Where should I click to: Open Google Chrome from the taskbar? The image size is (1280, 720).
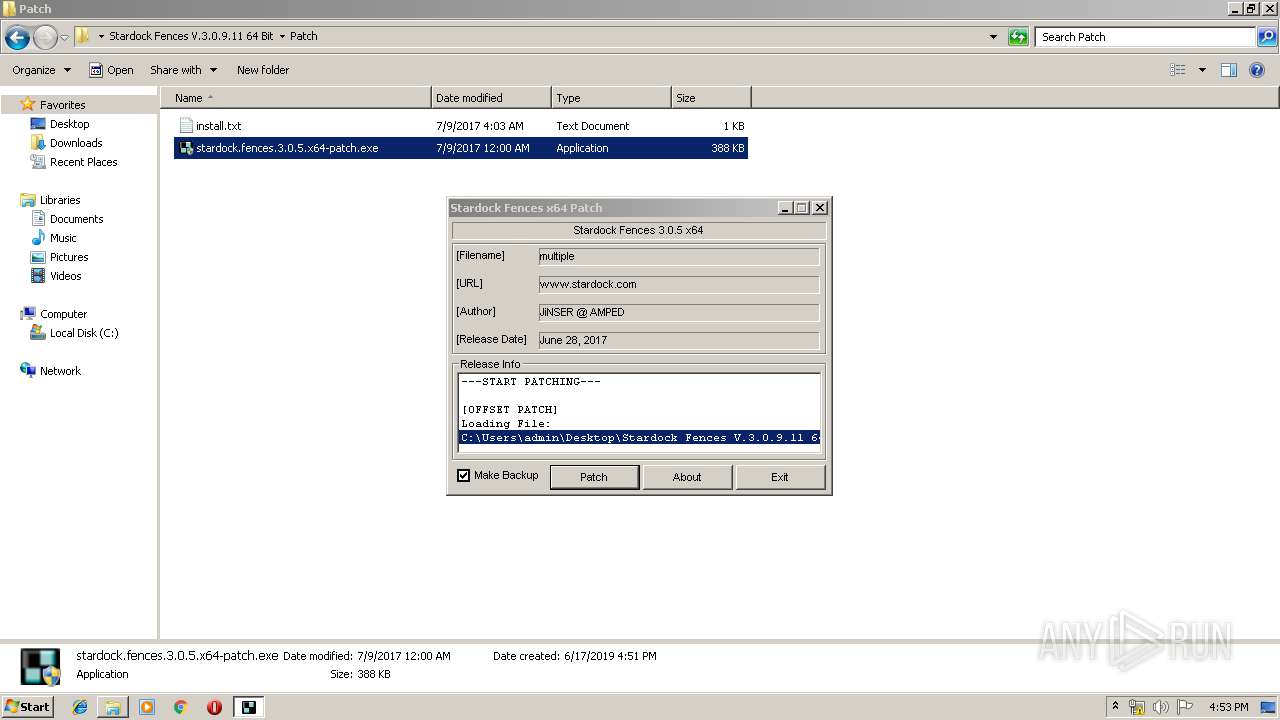coord(181,707)
